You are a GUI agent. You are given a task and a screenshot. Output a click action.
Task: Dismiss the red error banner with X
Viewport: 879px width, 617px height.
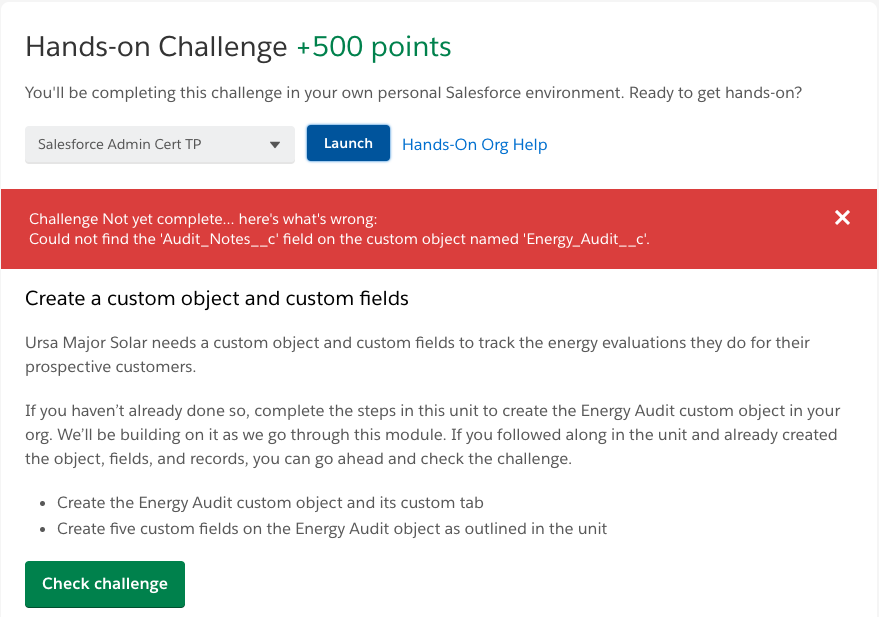pos(842,218)
